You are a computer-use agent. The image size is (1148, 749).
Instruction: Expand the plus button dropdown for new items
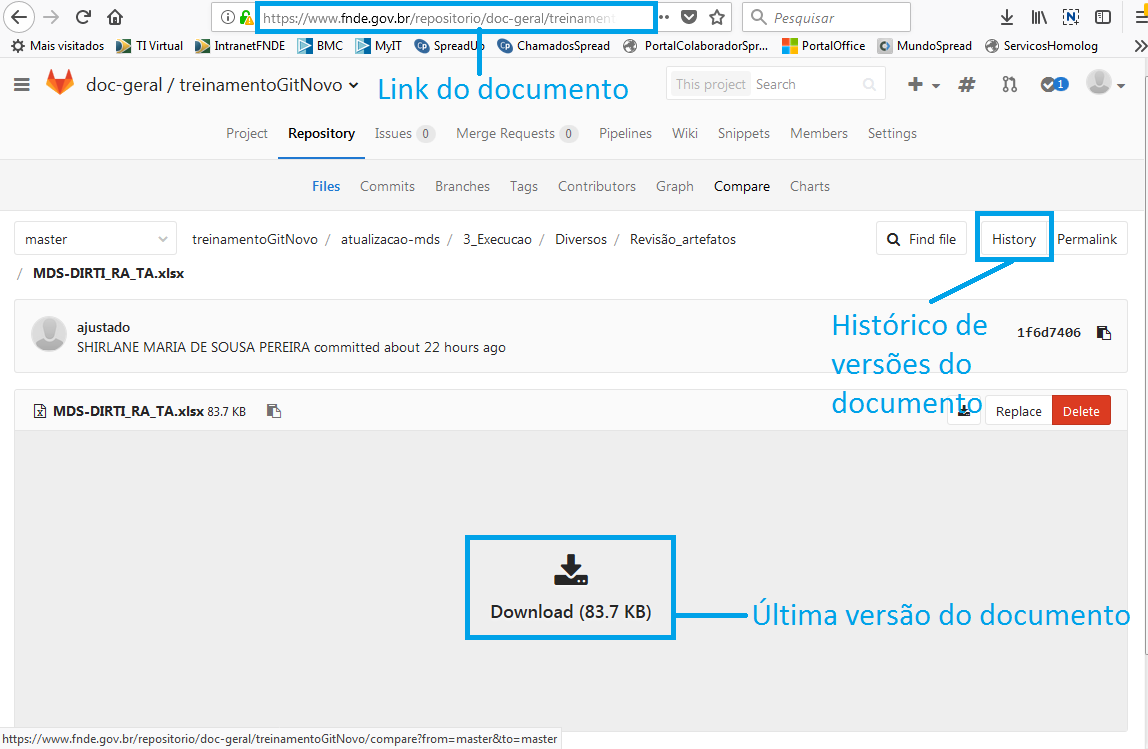coord(923,84)
